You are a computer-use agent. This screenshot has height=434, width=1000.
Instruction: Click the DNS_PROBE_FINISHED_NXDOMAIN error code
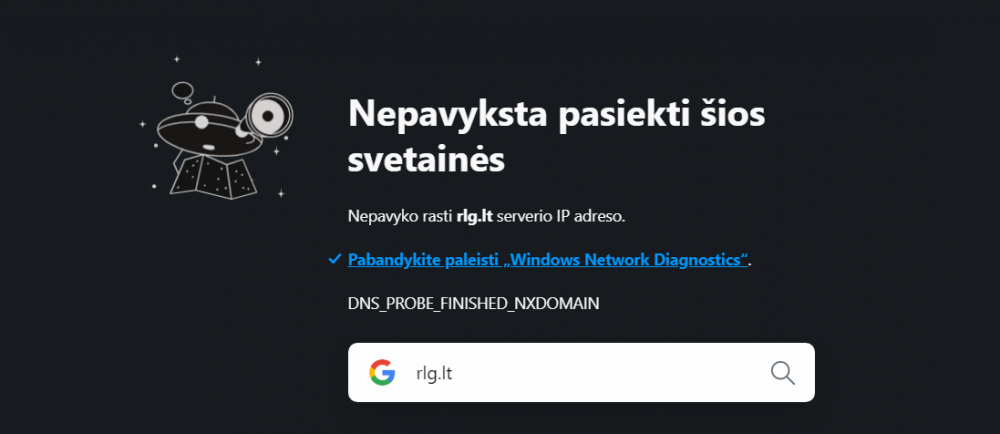coord(473,302)
